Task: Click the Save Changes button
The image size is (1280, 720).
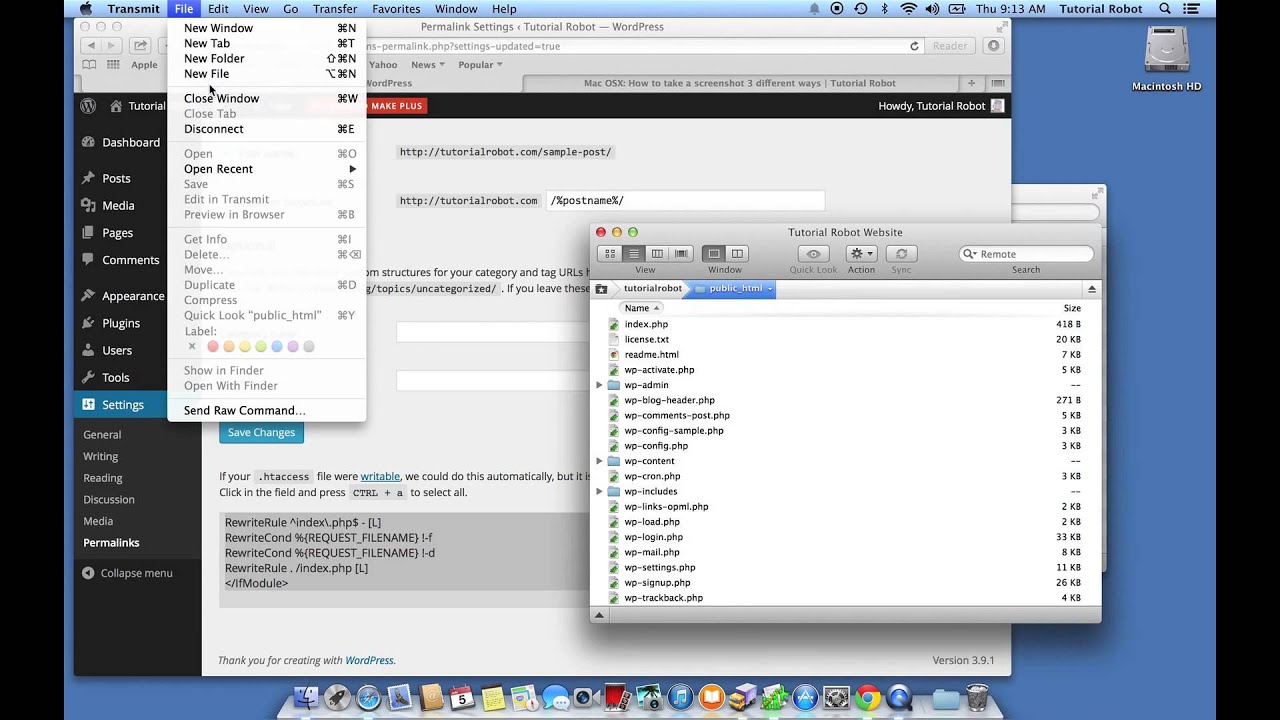Action: 261,432
